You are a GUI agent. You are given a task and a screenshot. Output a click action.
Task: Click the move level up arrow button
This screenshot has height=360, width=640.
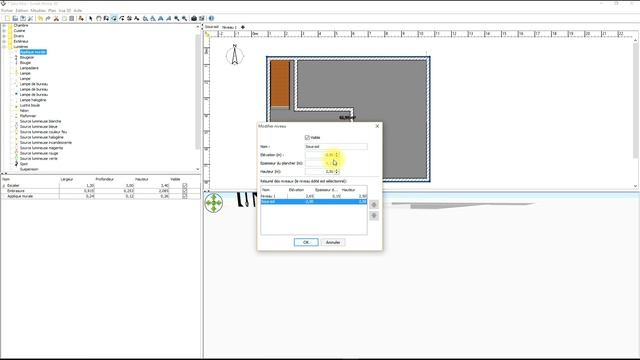coord(374,205)
